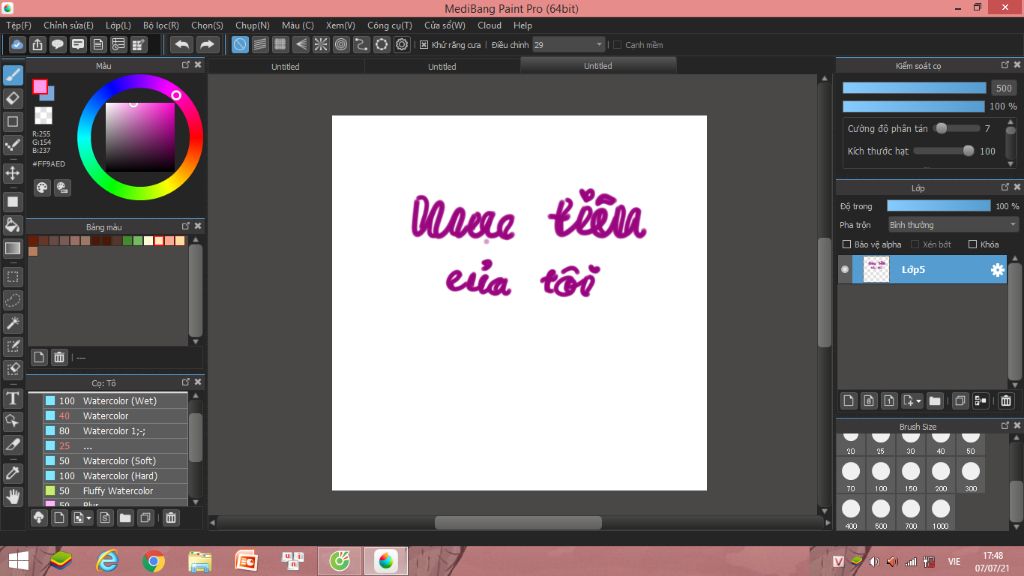Select the Hand tool
Viewport: 1024px width, 576px height.
(x=12, y=497)
